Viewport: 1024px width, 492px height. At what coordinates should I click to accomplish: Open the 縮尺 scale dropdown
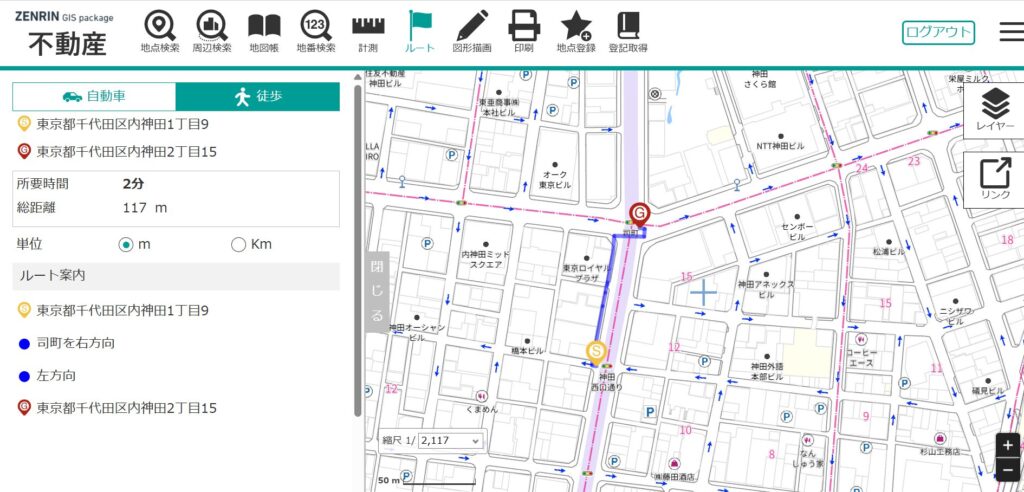[x=450, y=440]
